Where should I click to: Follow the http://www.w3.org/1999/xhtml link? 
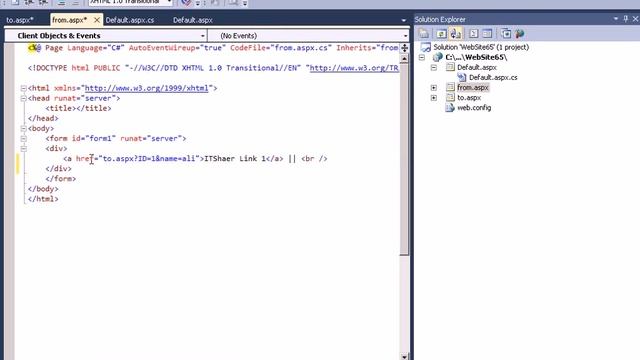coord(147,88)
